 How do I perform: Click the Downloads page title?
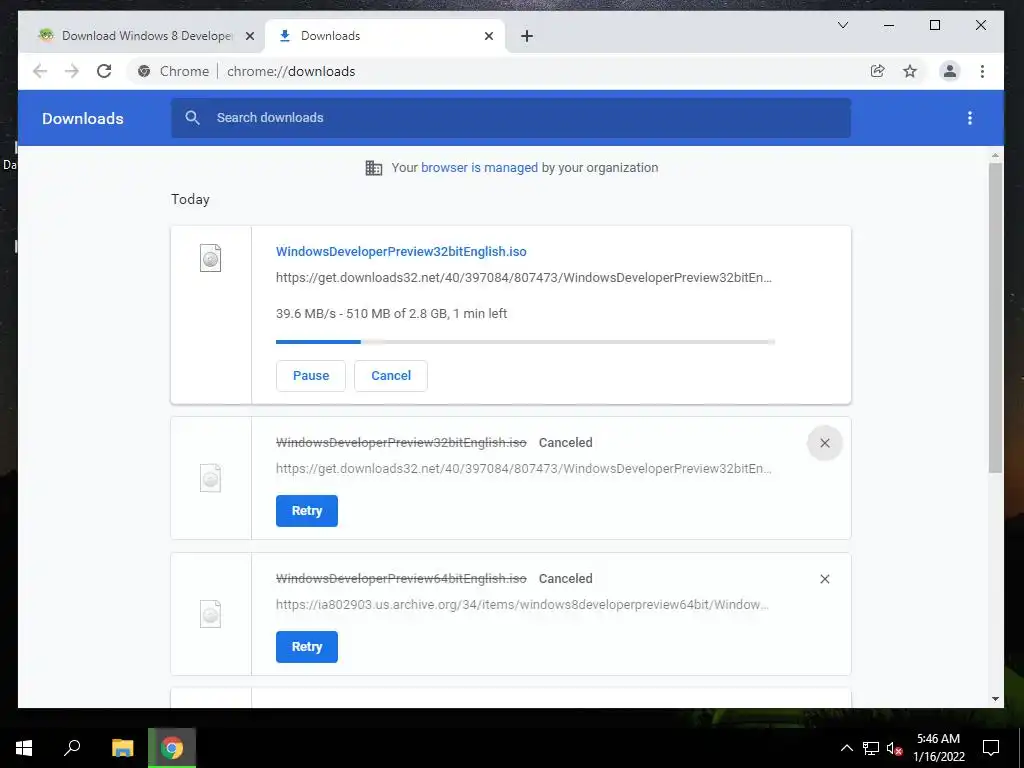click(83, 118)
